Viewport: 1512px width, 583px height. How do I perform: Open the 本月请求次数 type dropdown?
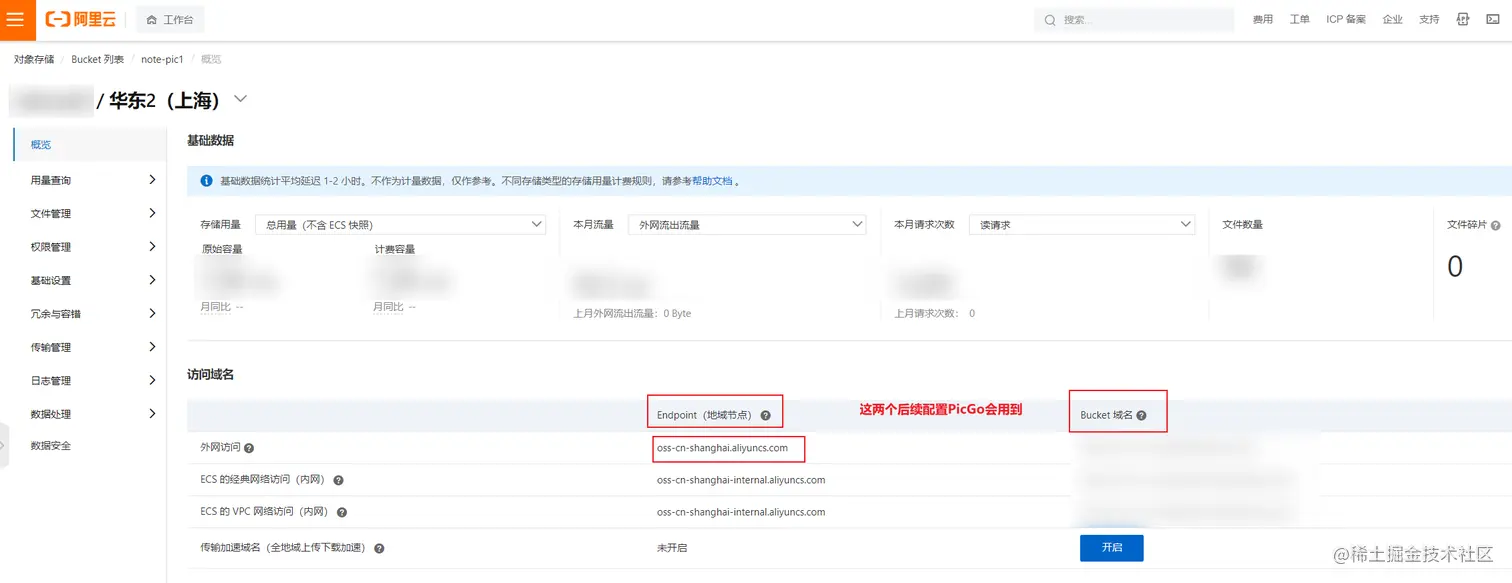click(1082, 225)
